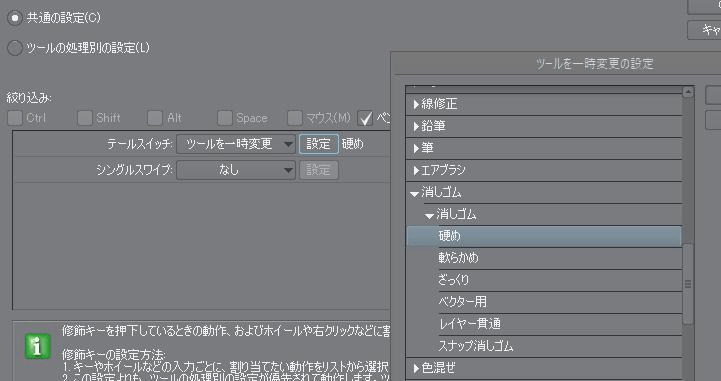Screen dimensions: 721x381
Task: Select the 共通の設定 radio button
Action: click(15, 18)
